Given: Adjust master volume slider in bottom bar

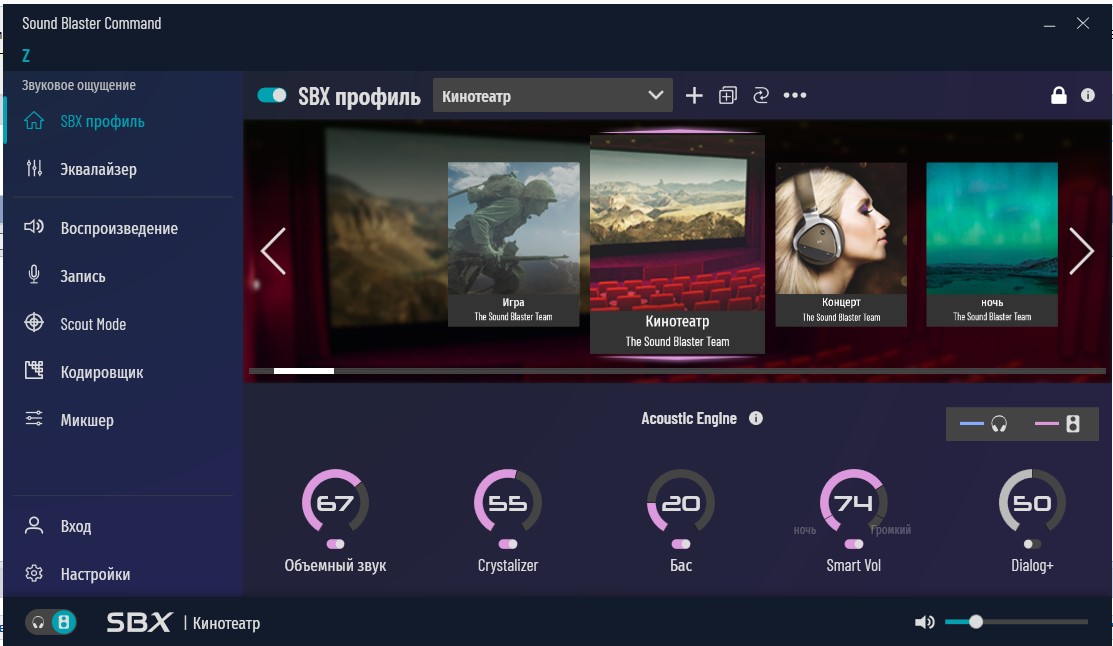Looking at the screenshot, I should point(1016,622).
